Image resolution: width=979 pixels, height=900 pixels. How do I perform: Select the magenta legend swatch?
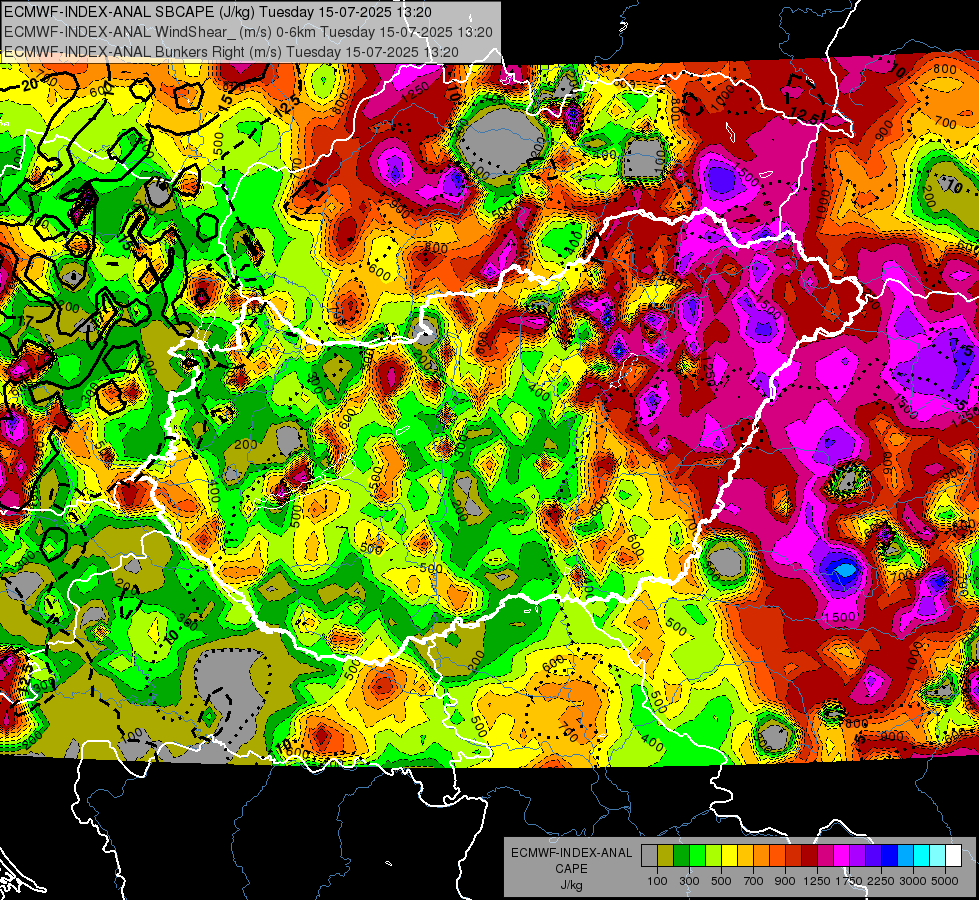tap(842, 855)
